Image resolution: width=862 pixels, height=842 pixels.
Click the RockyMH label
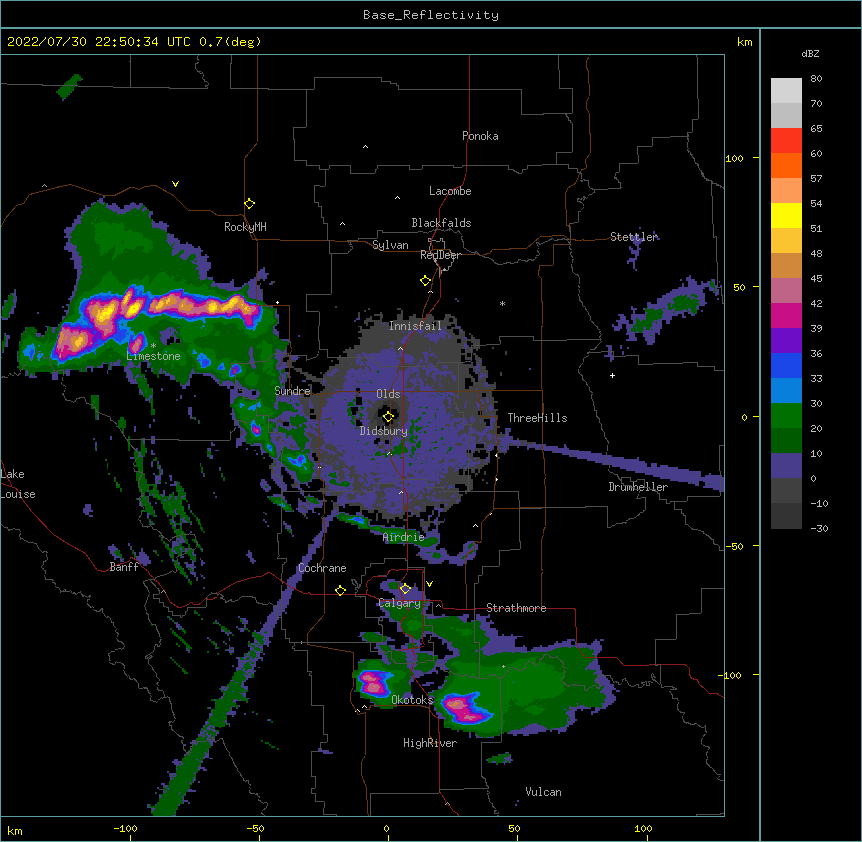click(x=245, y=226)
